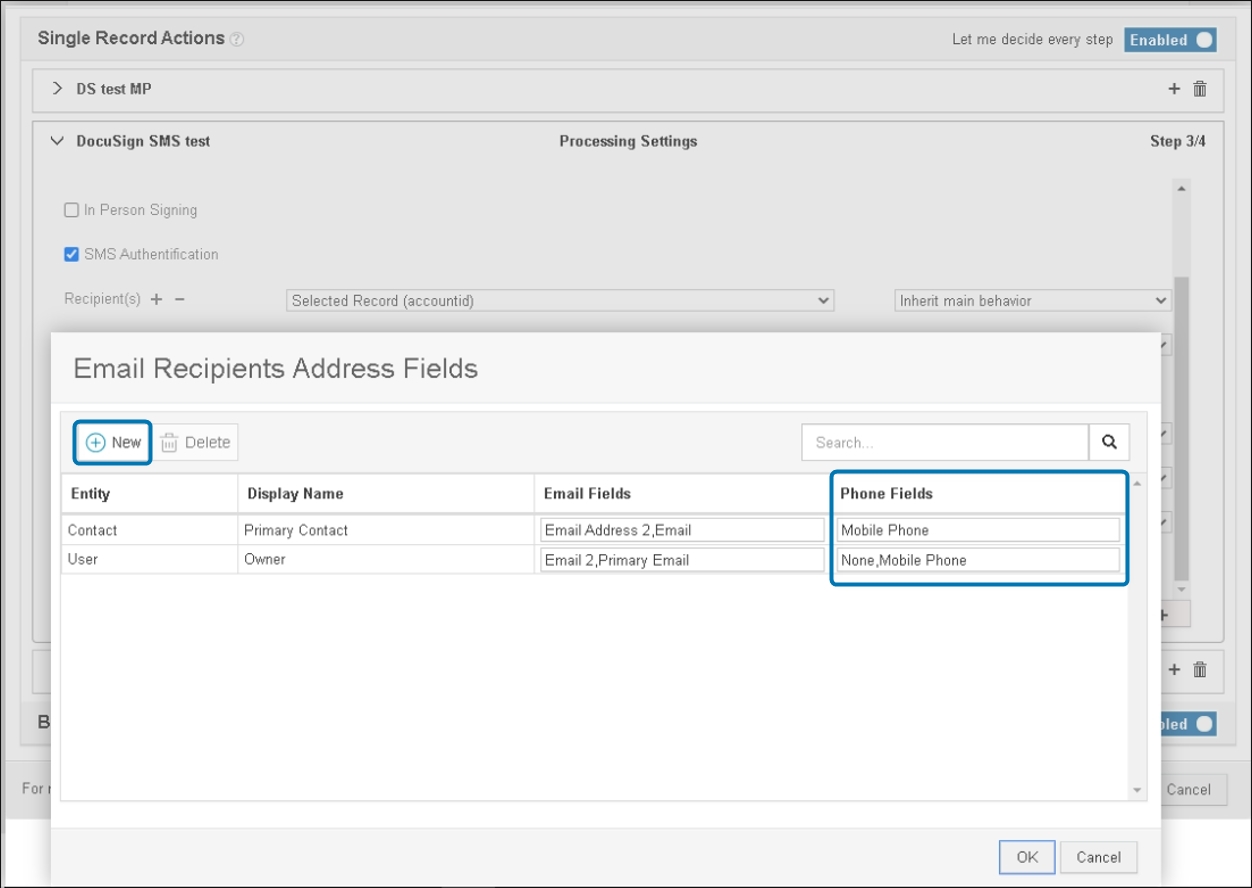Check the In Person Signing checkbox

(x=71, y=210)
